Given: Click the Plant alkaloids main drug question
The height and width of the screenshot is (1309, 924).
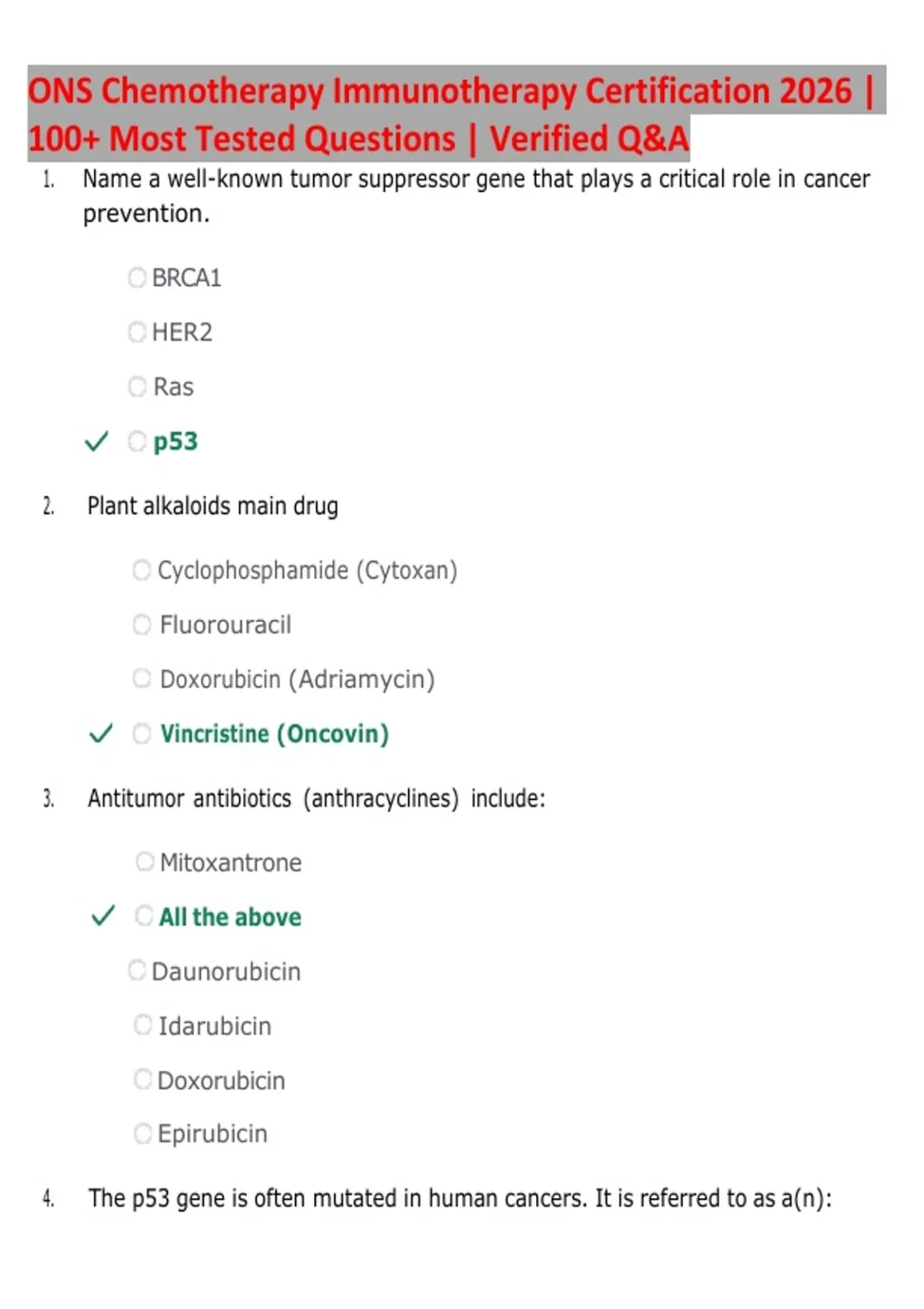Looking at the screenshot, I should [213, 507].
